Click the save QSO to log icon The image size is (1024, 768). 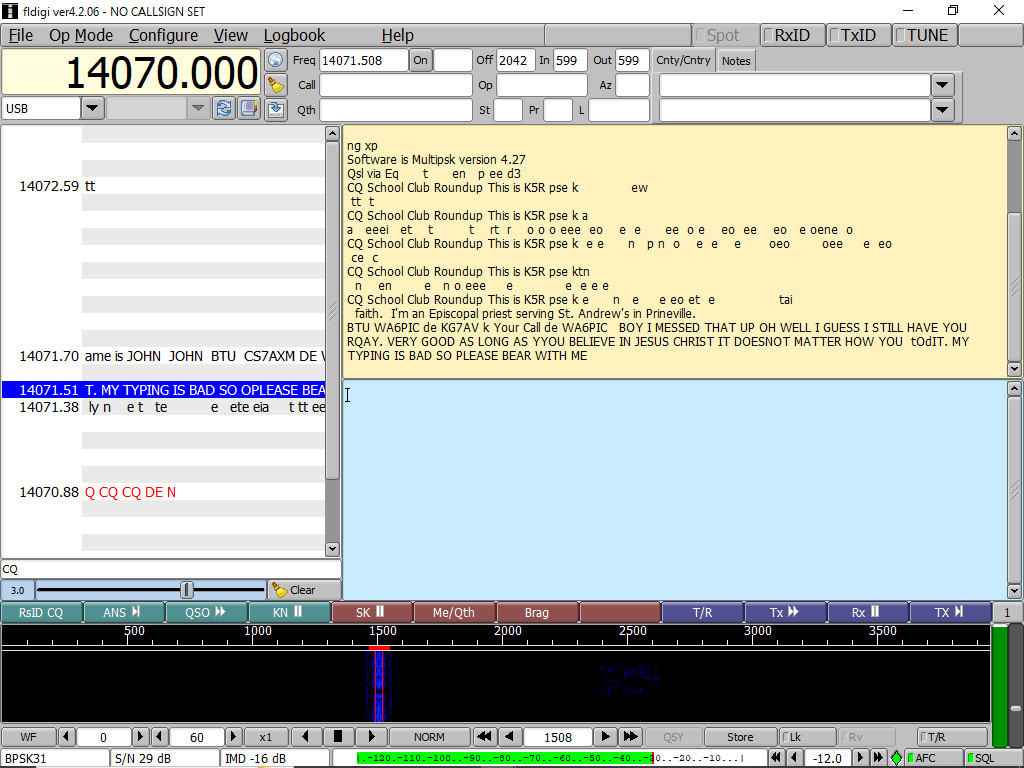(x=276, y=109)
